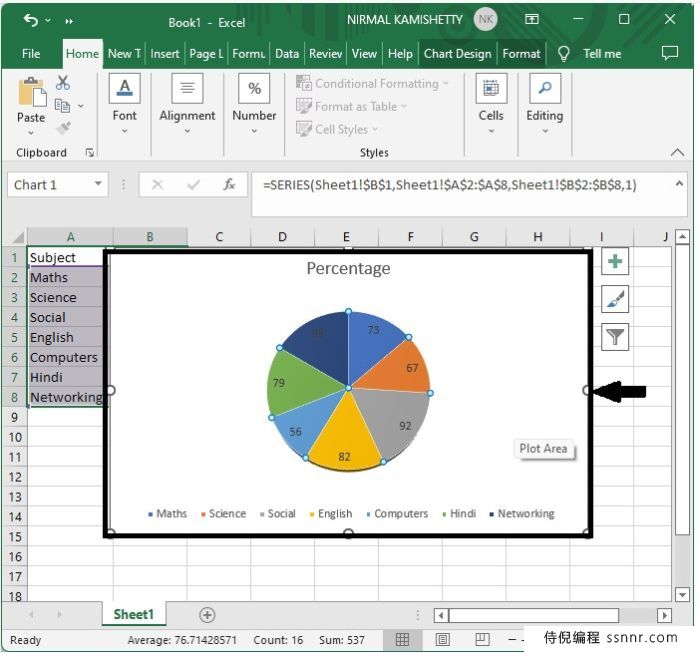
Task: Collapse the ribbon with the caret
Action: click(677, 153)
